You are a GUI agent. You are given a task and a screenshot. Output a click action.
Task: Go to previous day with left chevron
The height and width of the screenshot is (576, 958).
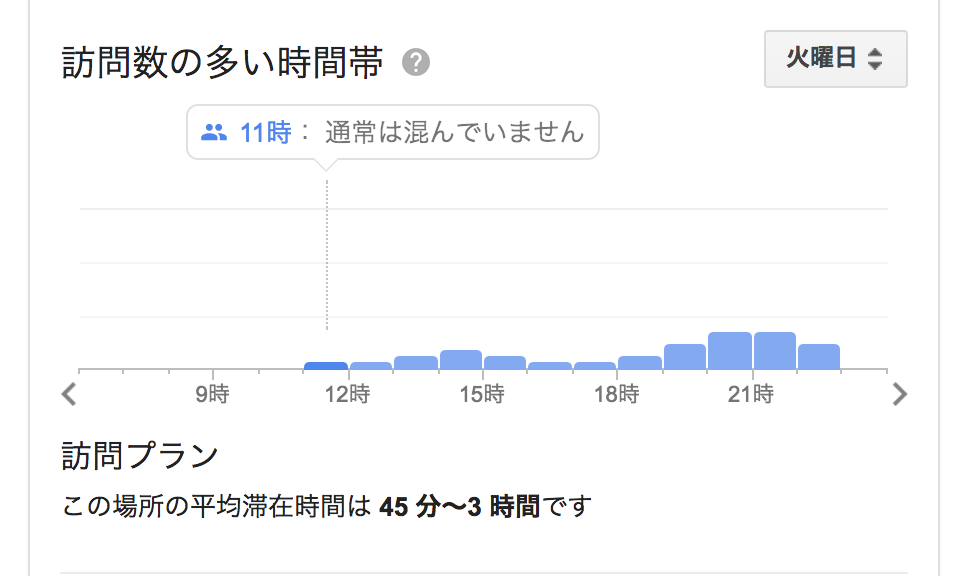[68, 394]
